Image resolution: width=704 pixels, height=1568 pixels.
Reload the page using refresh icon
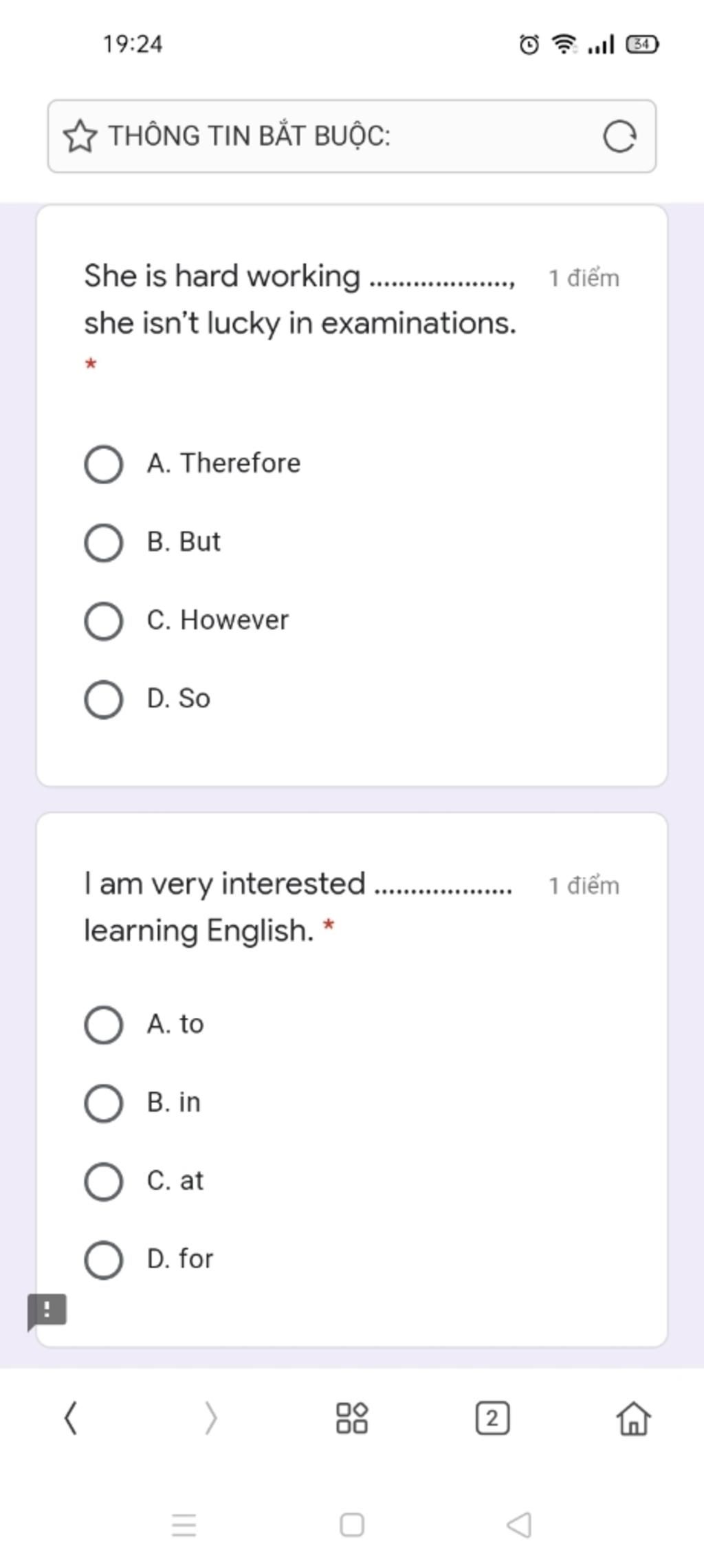(619, 136)
